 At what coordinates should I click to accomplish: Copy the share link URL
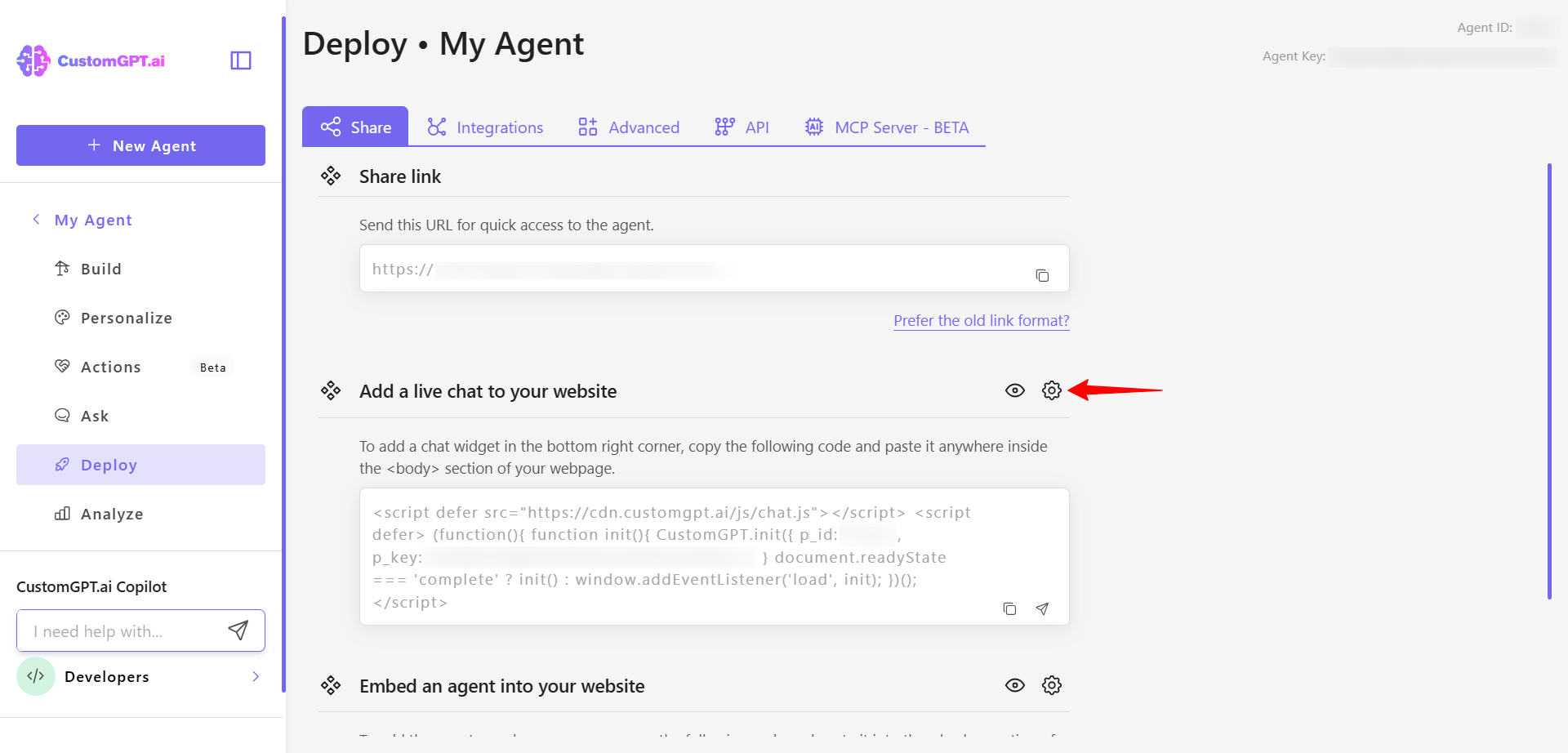(x=1042, y=275)
